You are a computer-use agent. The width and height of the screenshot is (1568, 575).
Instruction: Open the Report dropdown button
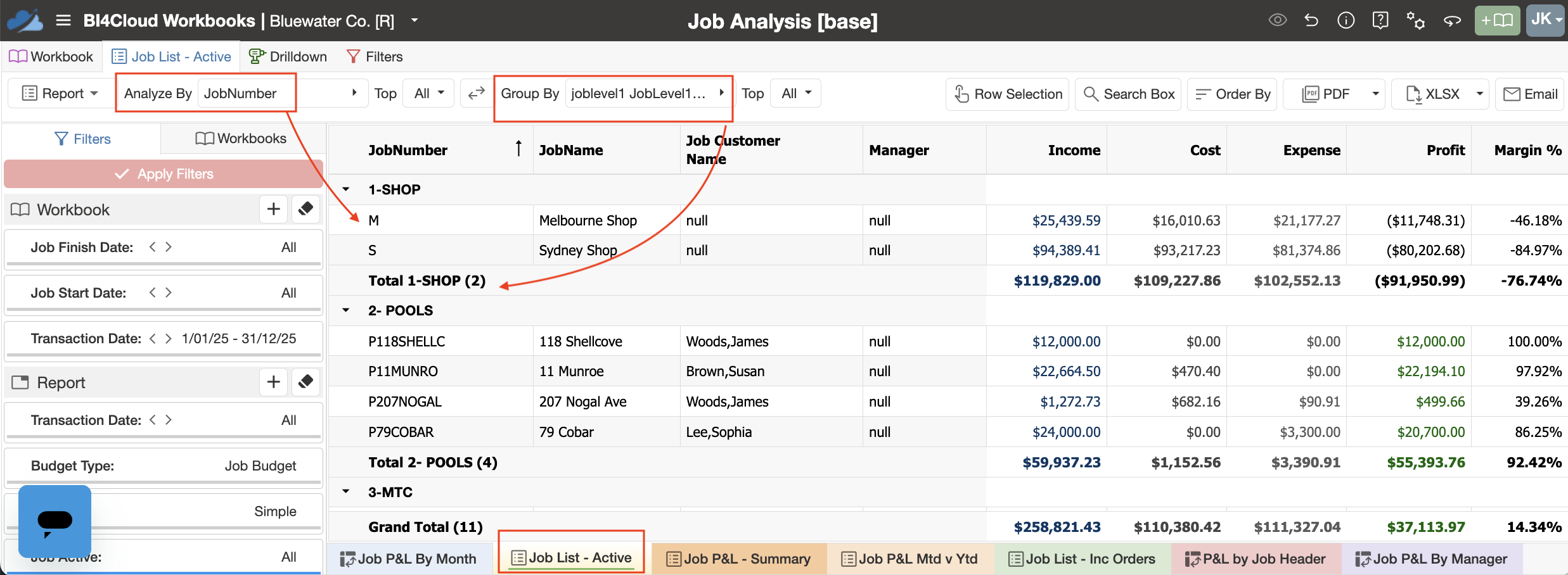click(x=60, y=94)
